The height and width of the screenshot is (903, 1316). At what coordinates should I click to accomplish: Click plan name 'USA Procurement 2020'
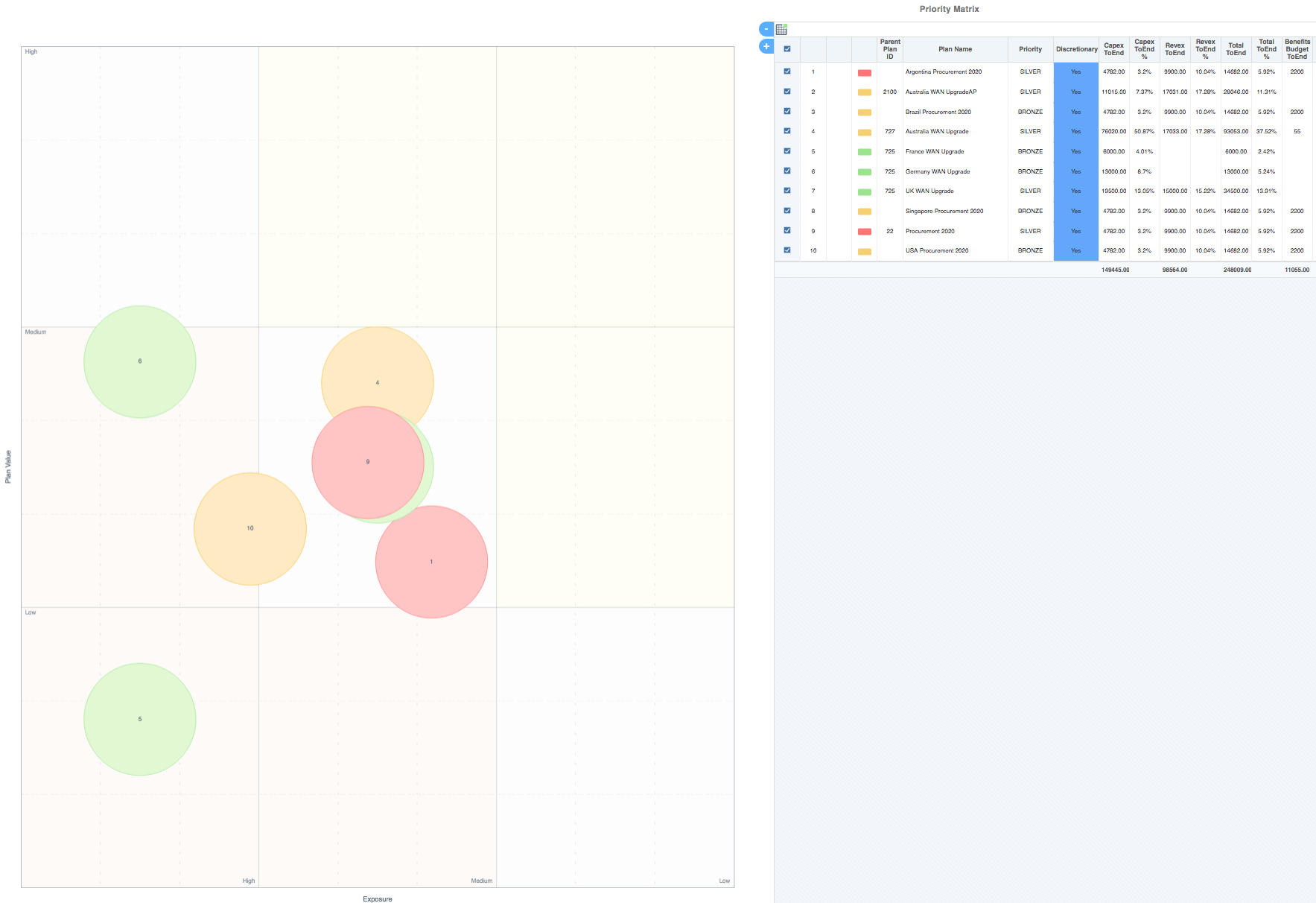coord(937,251)
